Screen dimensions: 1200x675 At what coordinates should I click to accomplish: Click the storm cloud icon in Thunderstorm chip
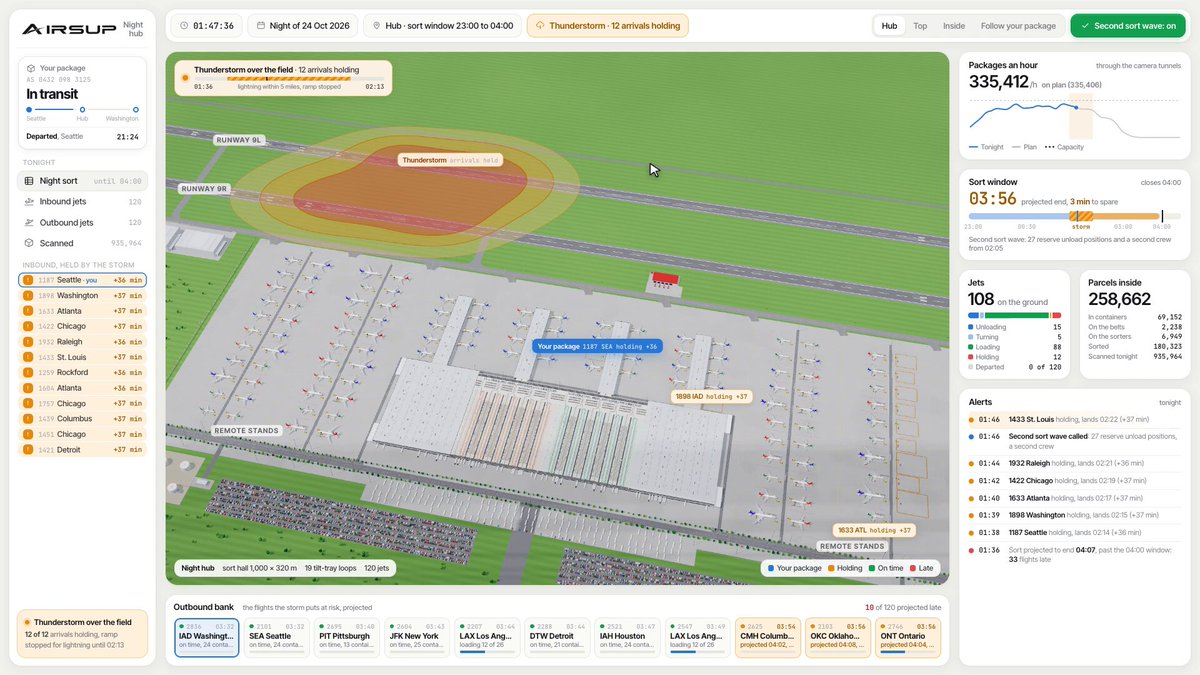point(540,25)
